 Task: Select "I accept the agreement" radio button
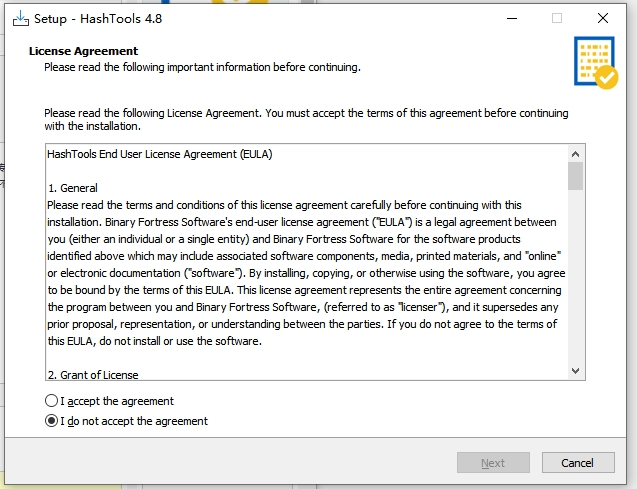52,401
